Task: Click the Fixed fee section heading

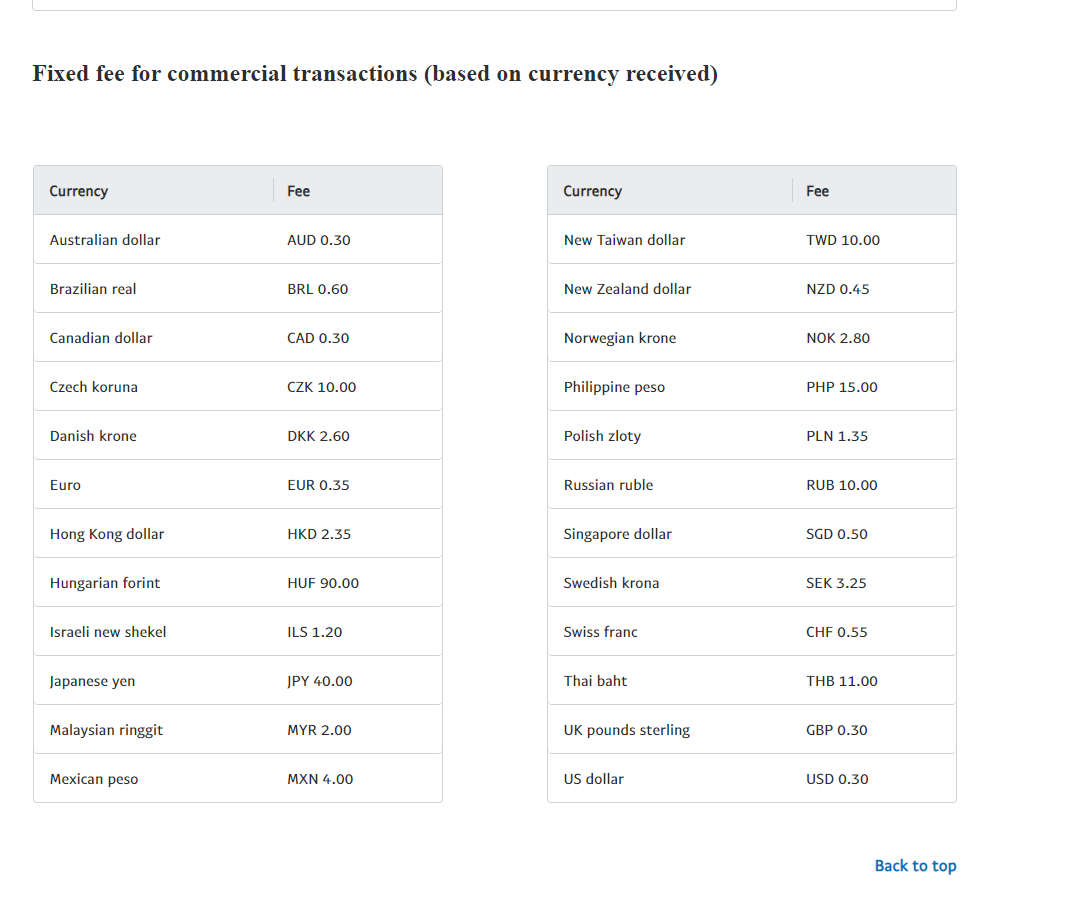Action: [x=375, y=74]
